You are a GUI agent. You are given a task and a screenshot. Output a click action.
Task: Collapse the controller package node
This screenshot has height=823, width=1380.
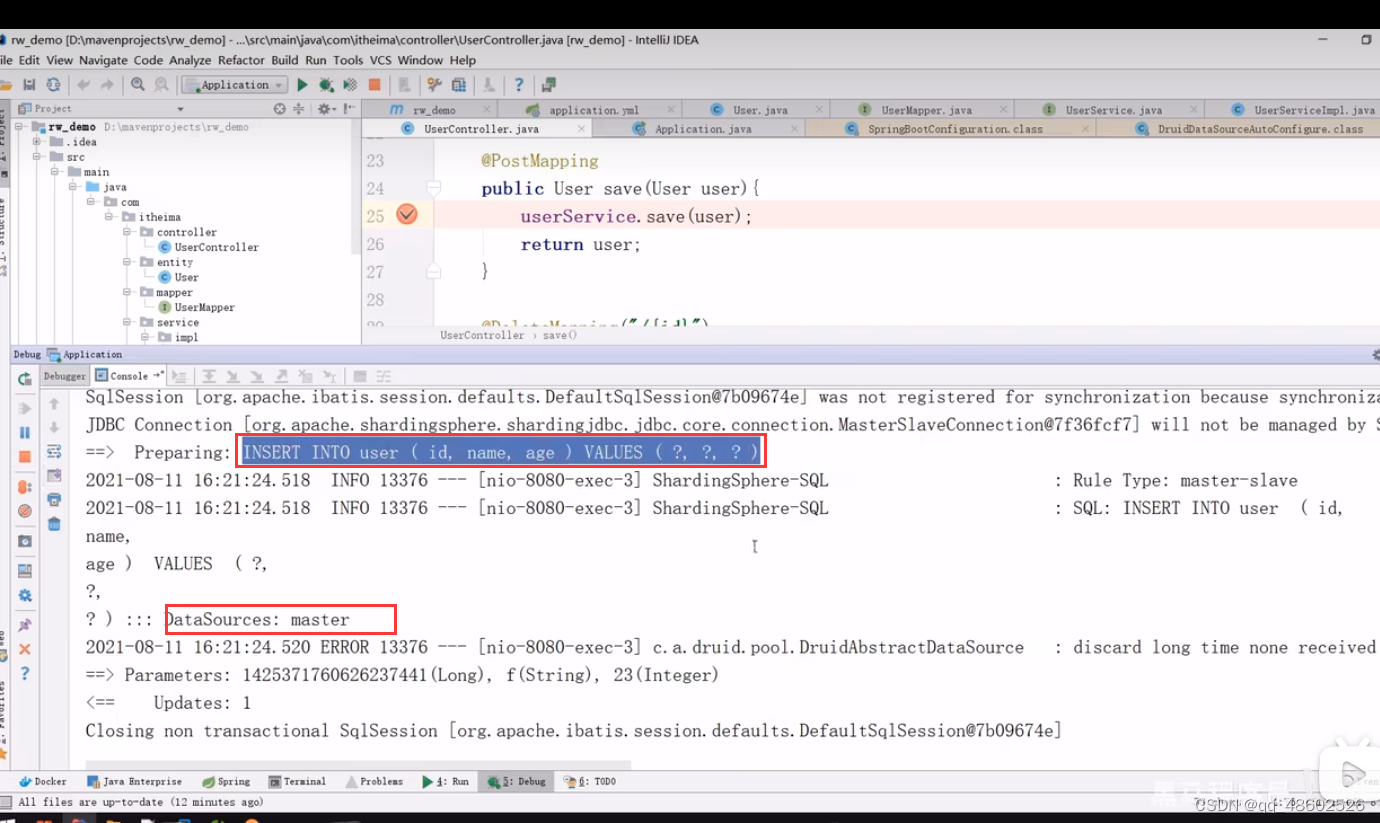[128, 232]
